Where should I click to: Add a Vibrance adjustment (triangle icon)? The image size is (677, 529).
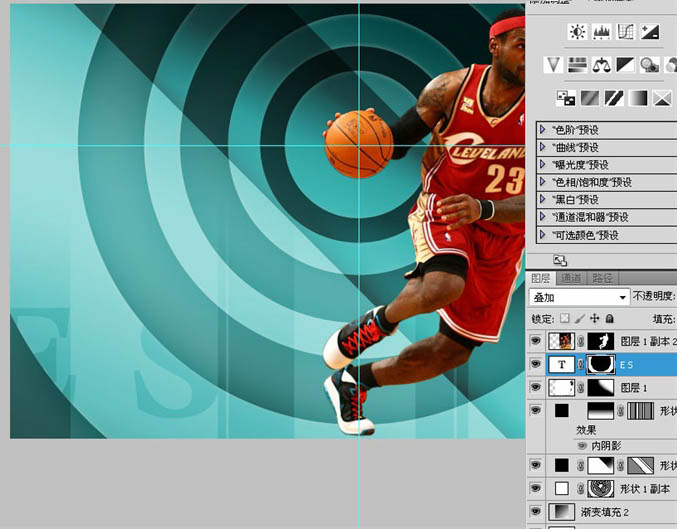553,65
